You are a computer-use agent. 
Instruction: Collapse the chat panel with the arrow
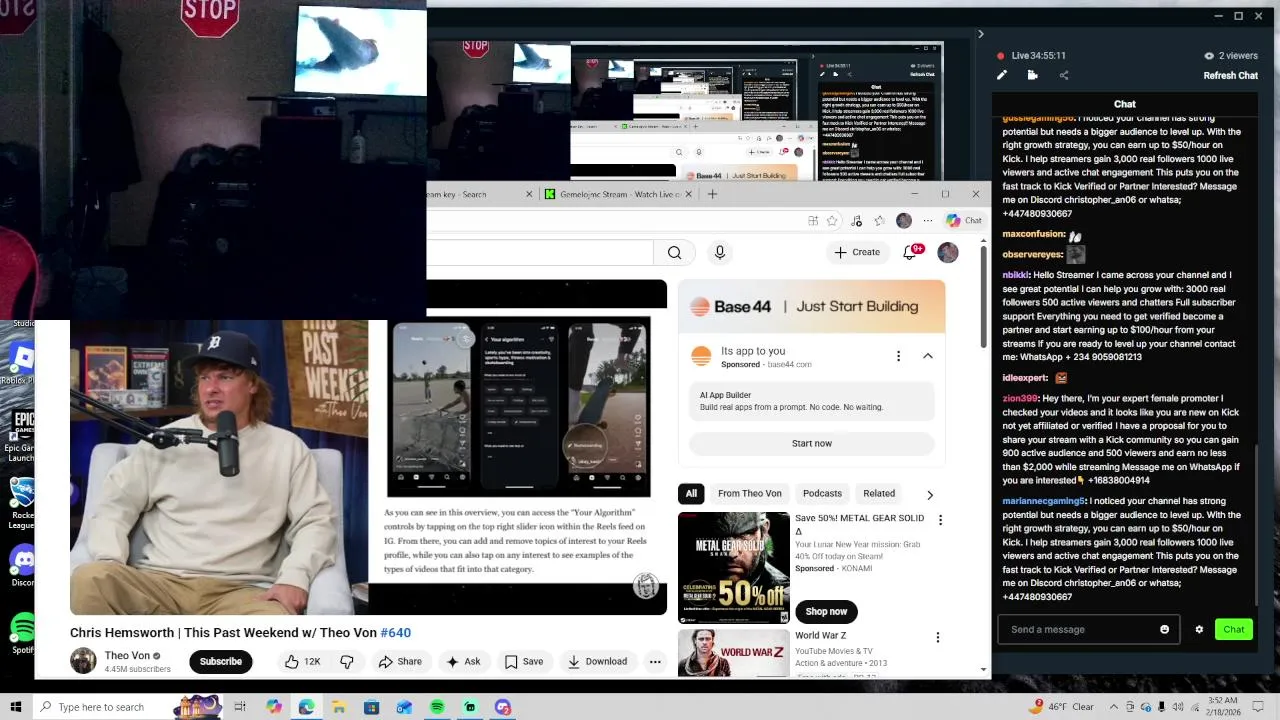(980, 33)
